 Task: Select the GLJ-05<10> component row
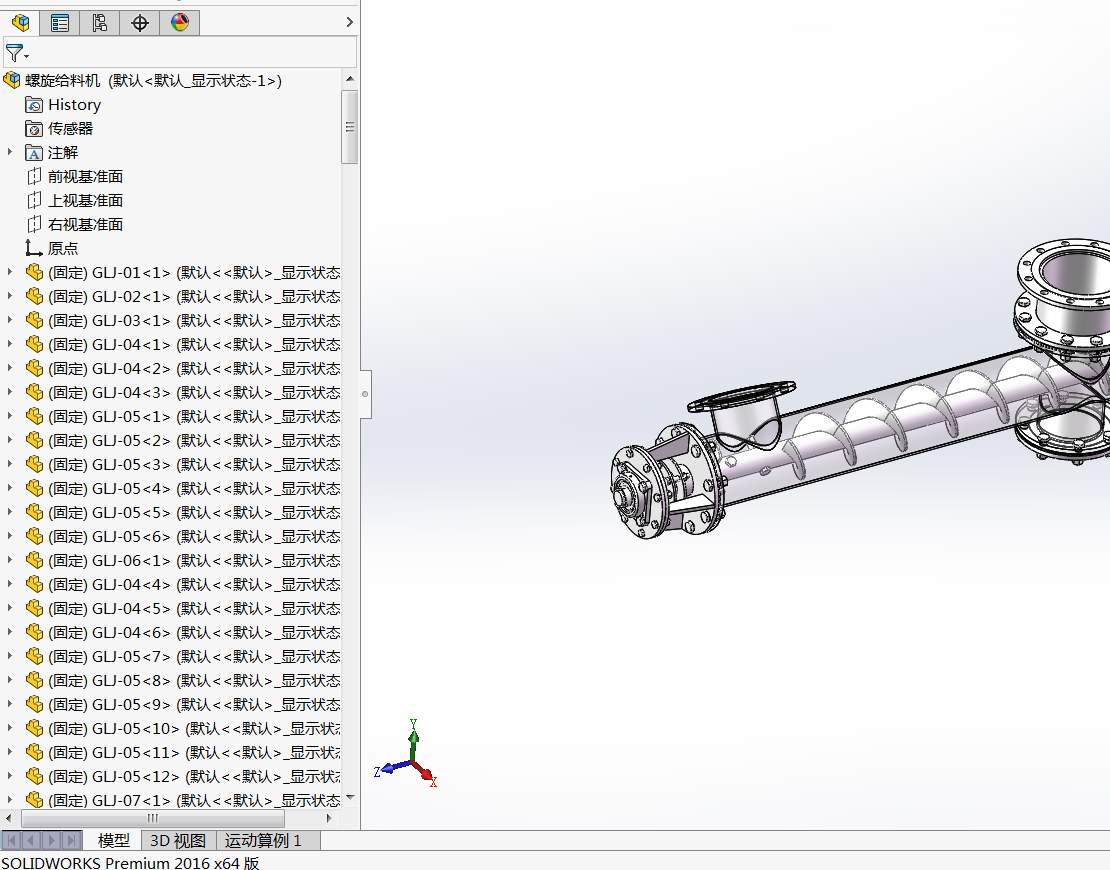point(183,728)
